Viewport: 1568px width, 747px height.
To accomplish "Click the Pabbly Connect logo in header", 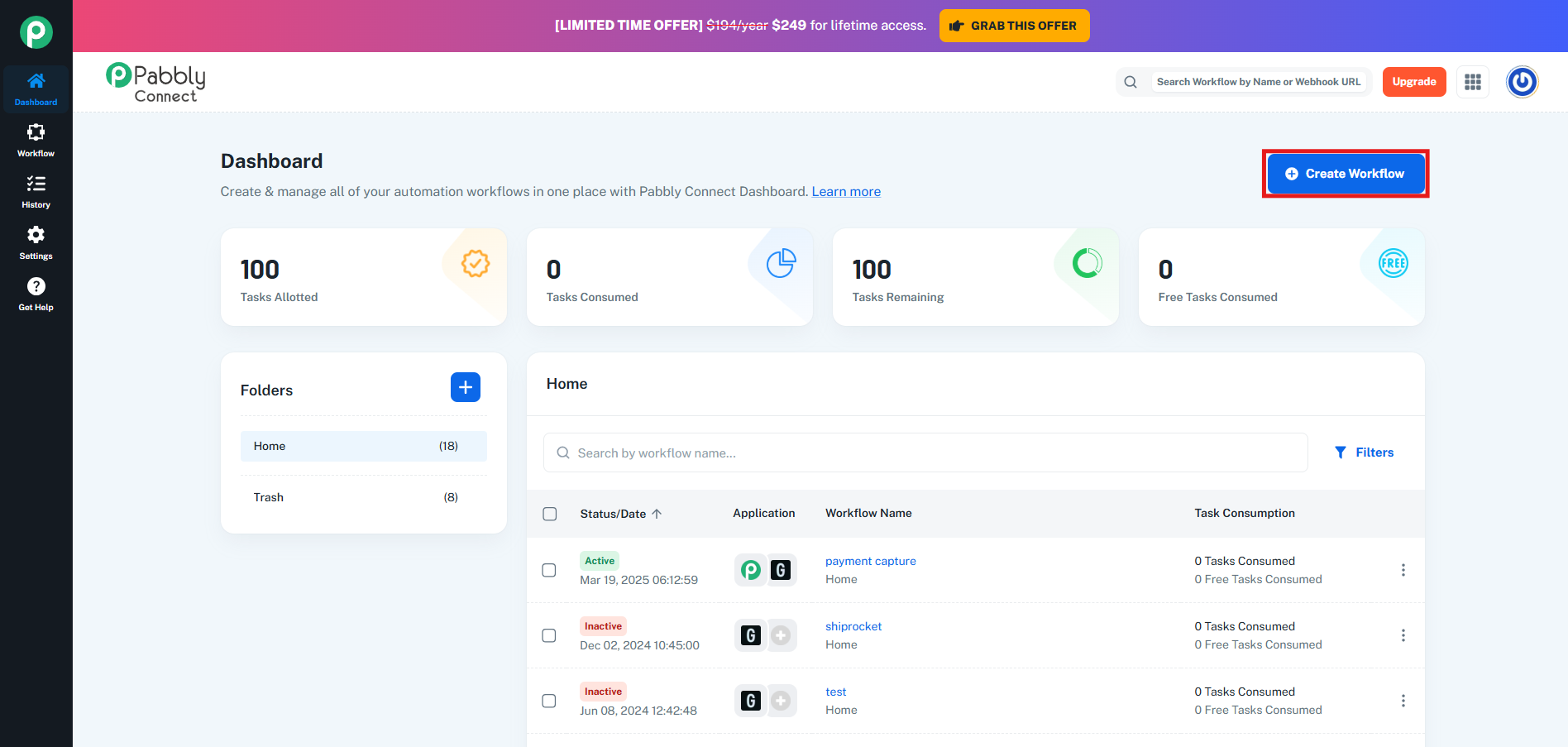I will 156,83.
